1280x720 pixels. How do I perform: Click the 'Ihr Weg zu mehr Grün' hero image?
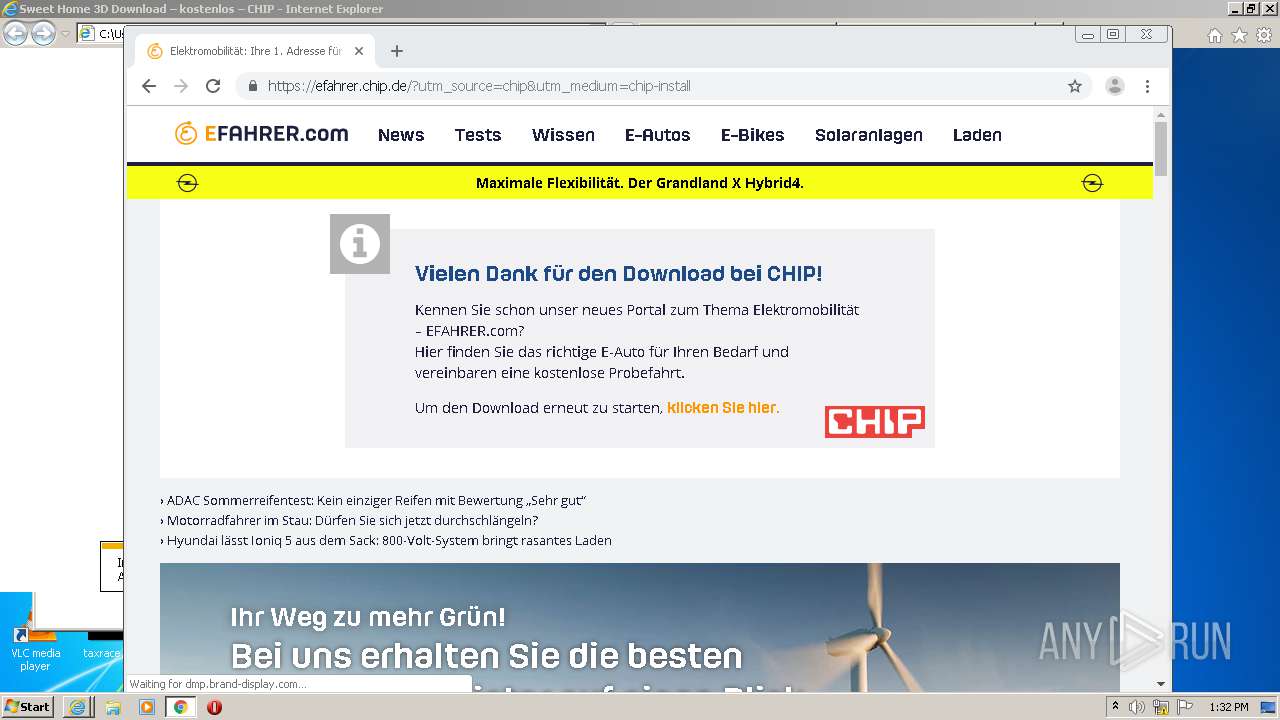pos(640,628)
